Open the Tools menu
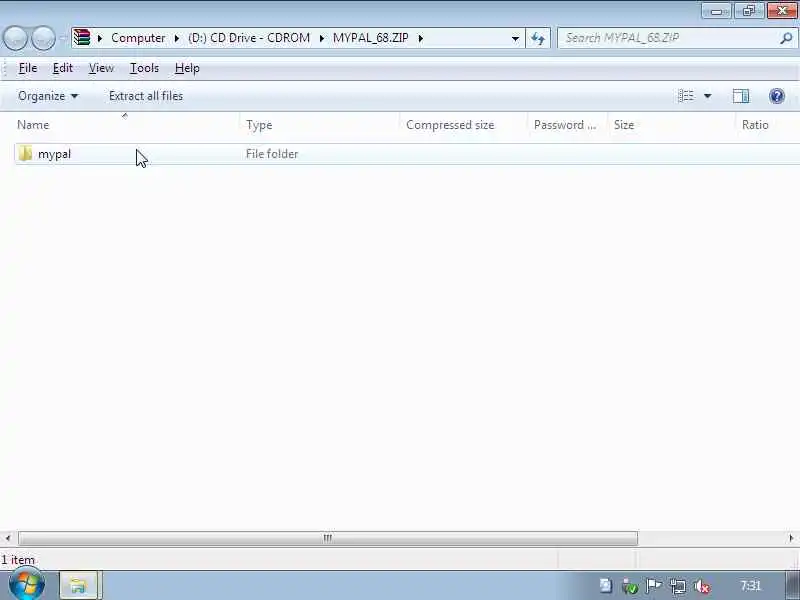 coord(144,68)
